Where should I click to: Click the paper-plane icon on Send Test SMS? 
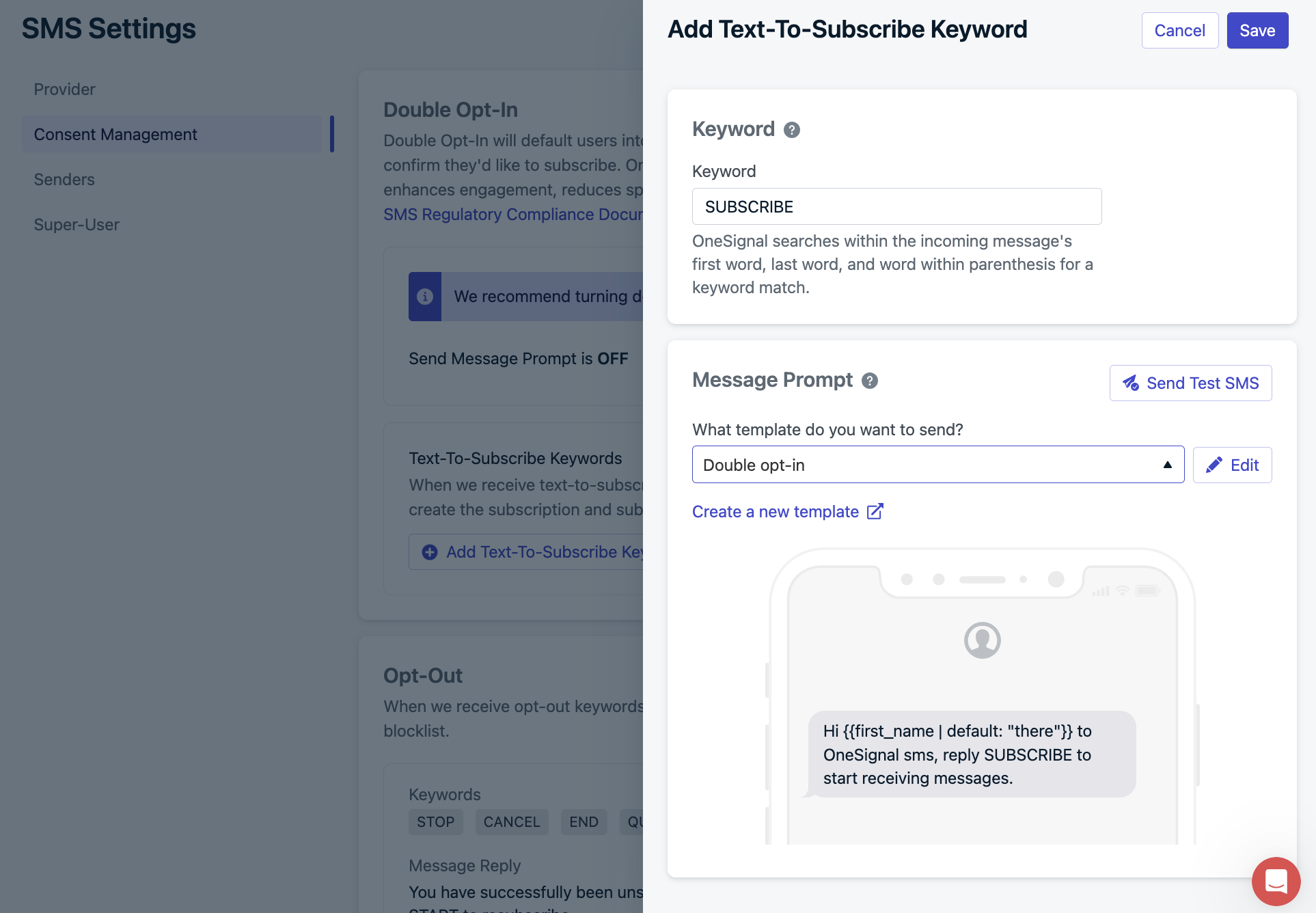(x=1131, y=383)
